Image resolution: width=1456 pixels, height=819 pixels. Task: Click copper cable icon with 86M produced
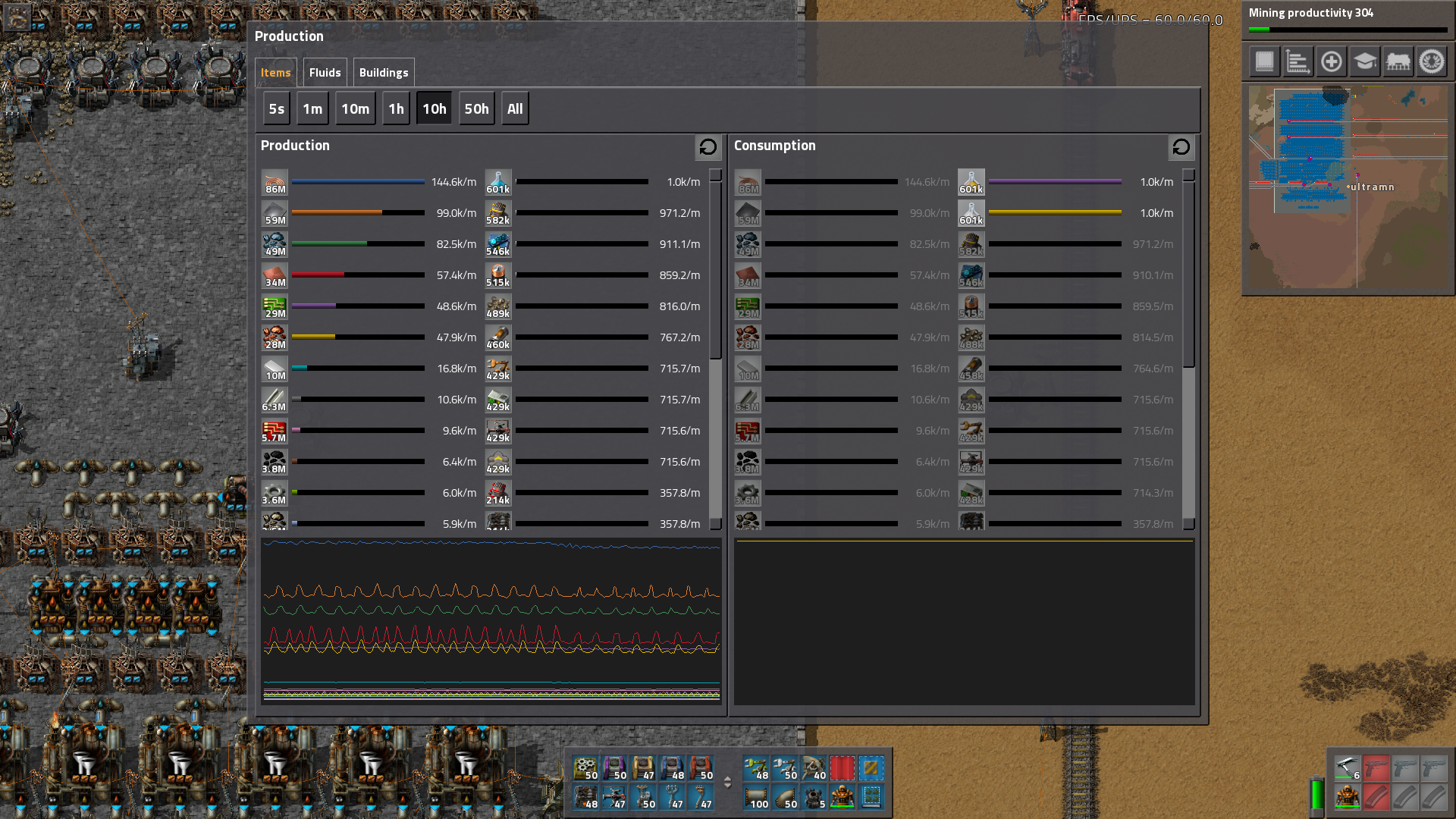(275, 182)
